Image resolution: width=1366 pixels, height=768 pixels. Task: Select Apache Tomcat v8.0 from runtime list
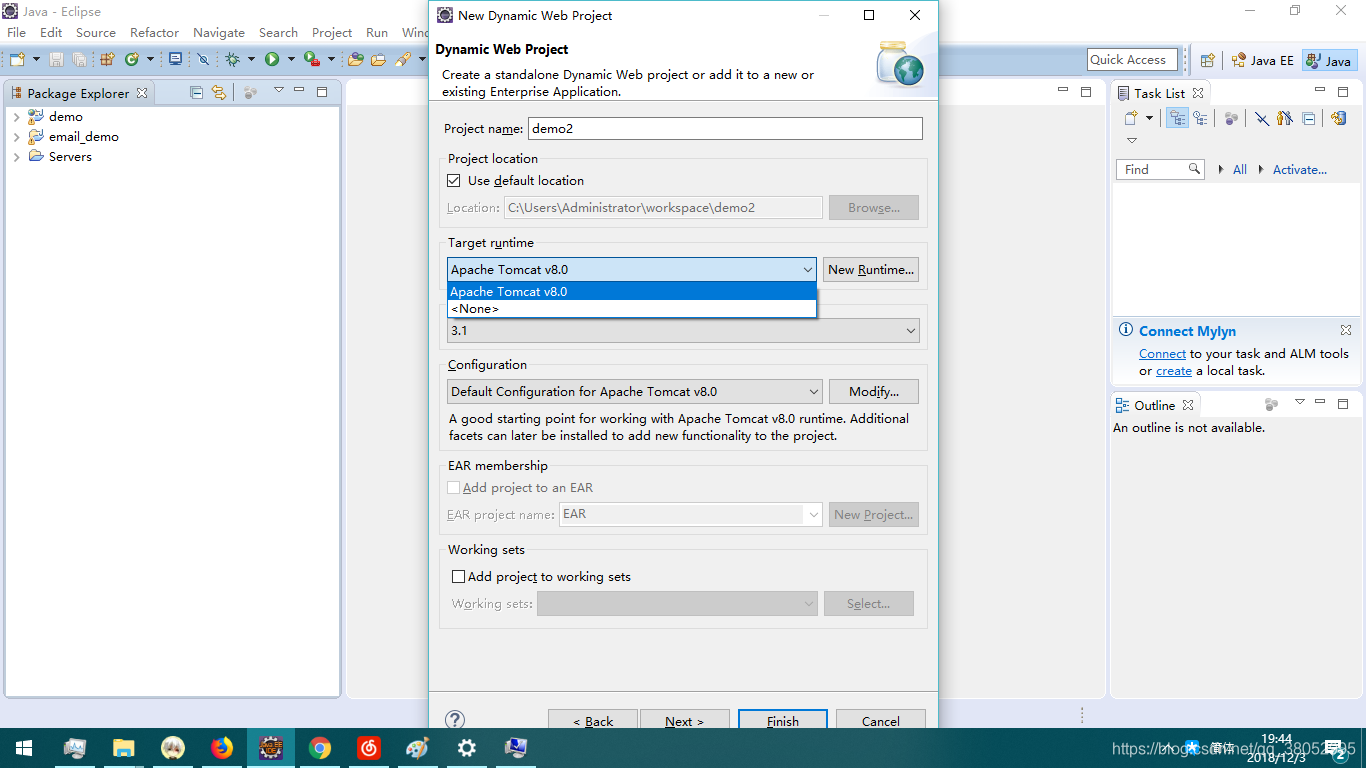pyautogui.click(x=632, y=292)
